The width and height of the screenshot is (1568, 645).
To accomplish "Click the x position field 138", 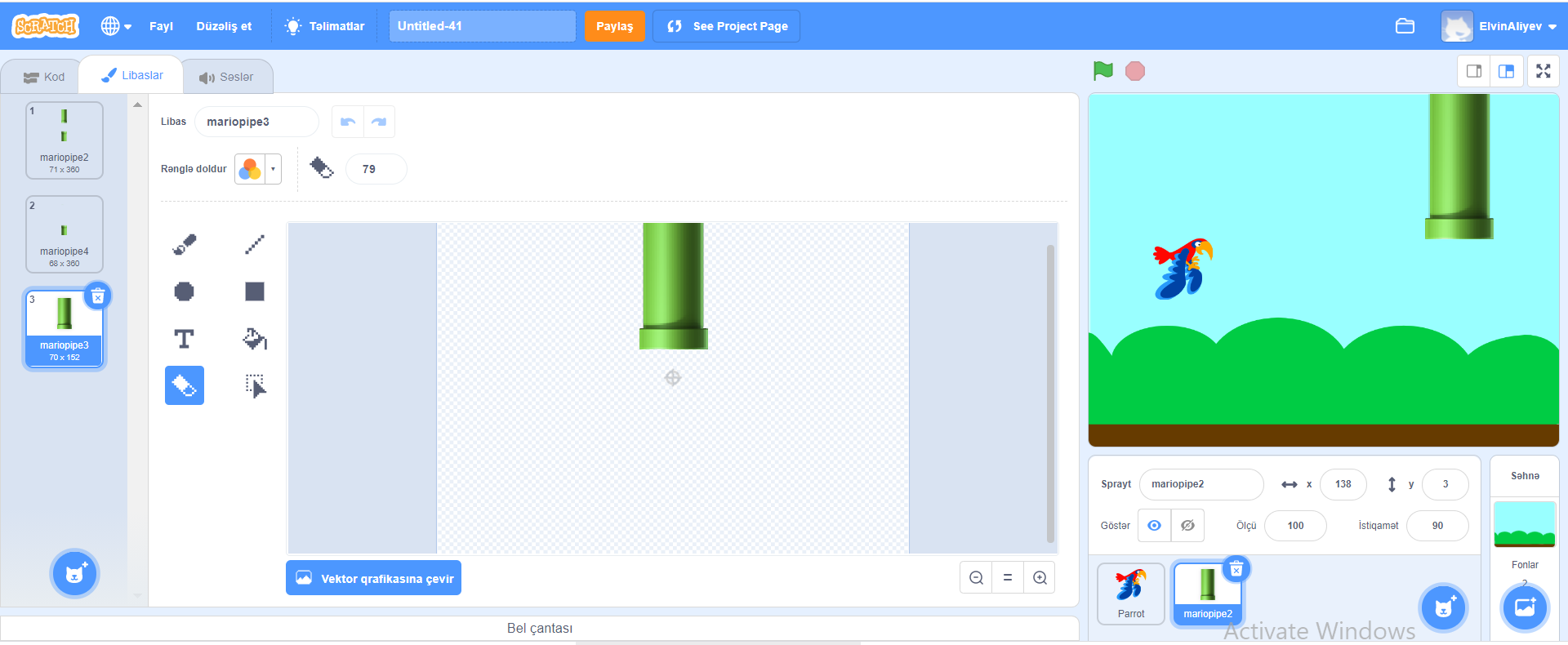I will (1343, 484).
